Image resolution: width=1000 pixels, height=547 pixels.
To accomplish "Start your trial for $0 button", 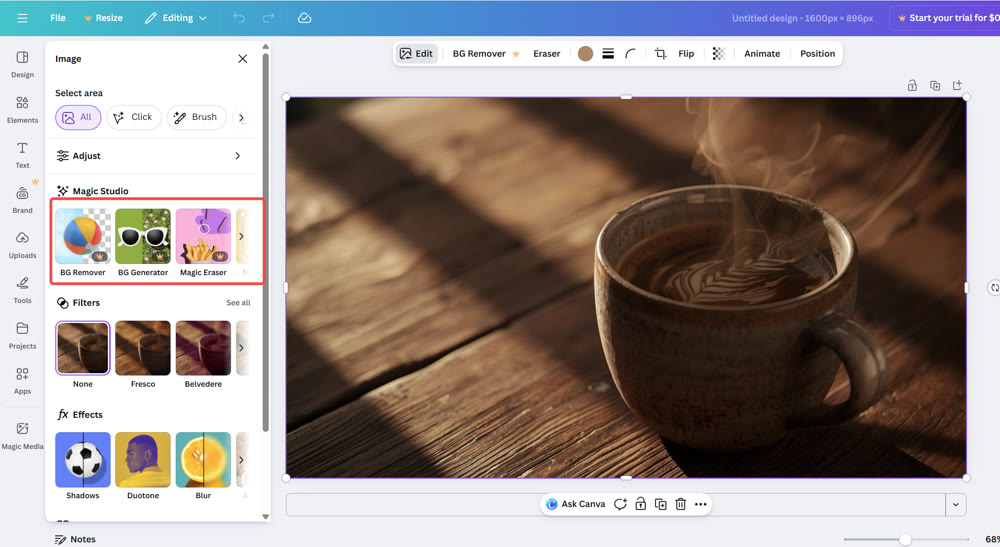I will 946,18.
